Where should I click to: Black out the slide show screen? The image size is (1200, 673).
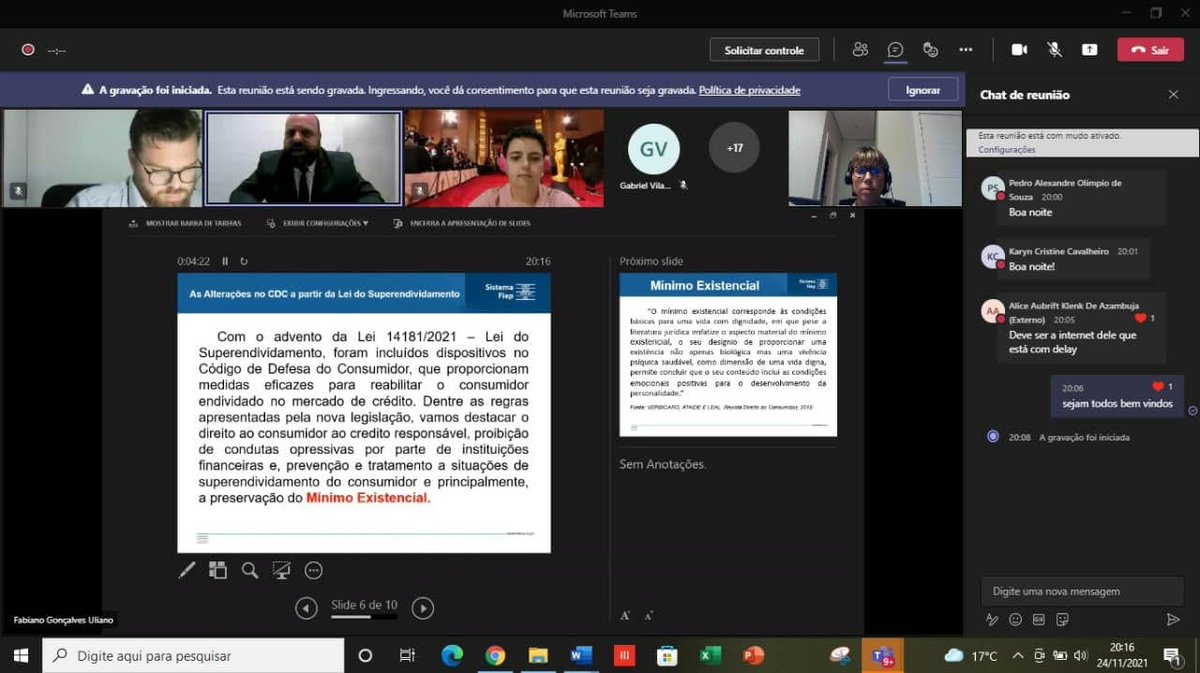pyautogui.click(x=282, y=570)
